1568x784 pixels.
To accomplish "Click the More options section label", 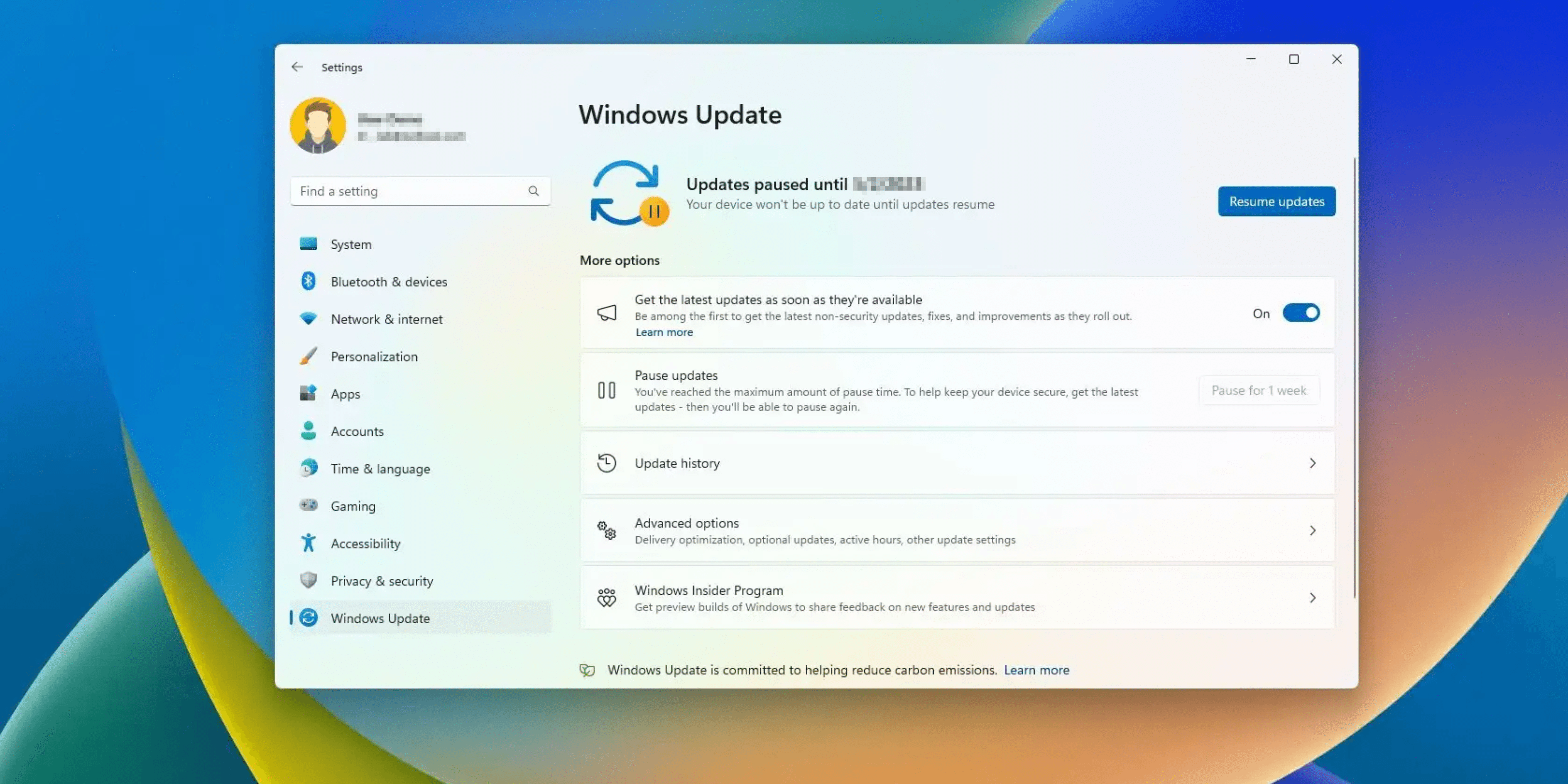I will pos(620,260).
